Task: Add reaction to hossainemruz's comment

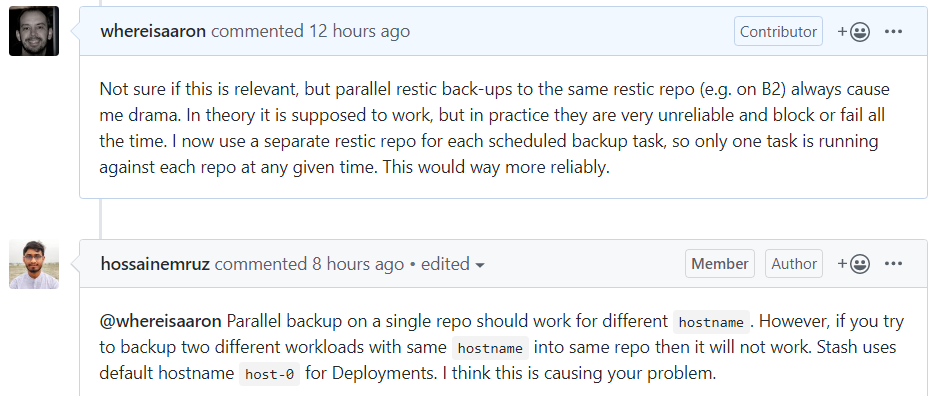Action: pyautogui.click(x=854, y=264)
